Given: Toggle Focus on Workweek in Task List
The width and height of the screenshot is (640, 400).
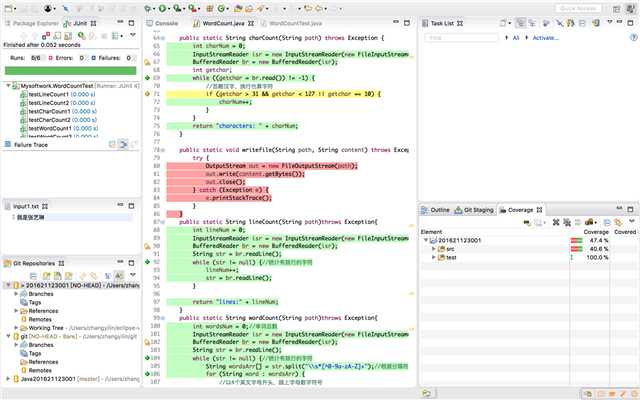Looking at the screenshot, I should [547, 23].
